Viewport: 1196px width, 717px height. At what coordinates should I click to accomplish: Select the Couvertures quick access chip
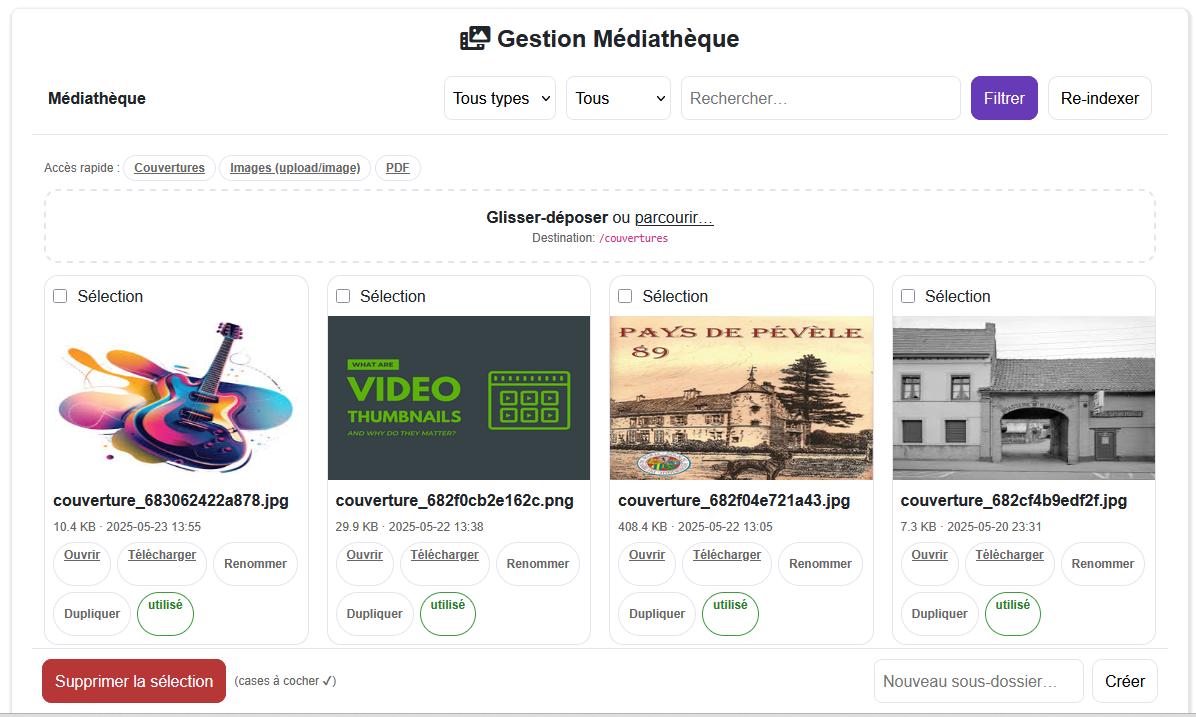tap(168, 167)
